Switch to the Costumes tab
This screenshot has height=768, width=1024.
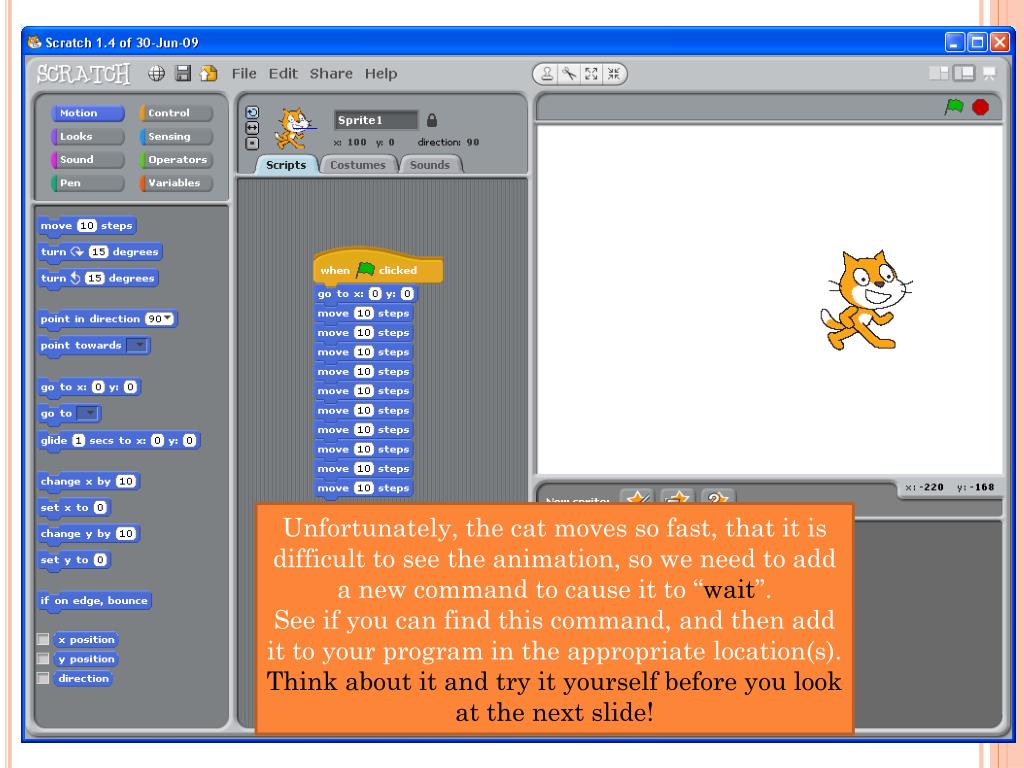click(x=357, y=165)
